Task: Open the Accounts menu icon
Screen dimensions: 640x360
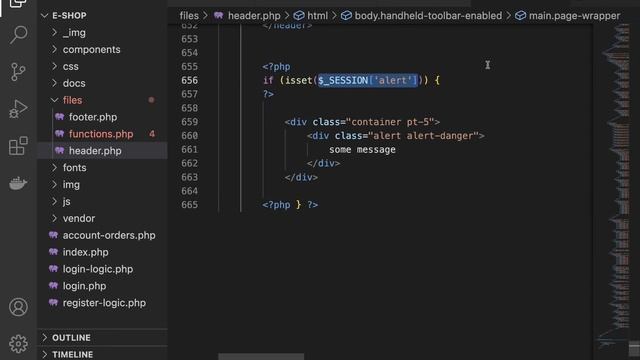Action: (18, 307)
